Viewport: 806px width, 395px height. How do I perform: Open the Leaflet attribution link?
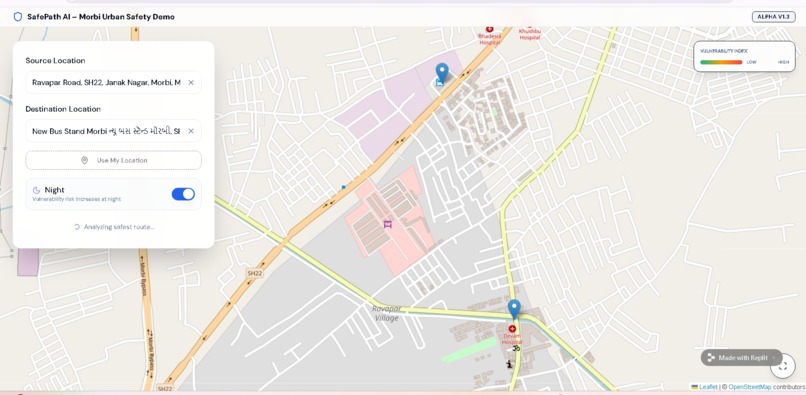pyautogui.click(x=708, y=387)
